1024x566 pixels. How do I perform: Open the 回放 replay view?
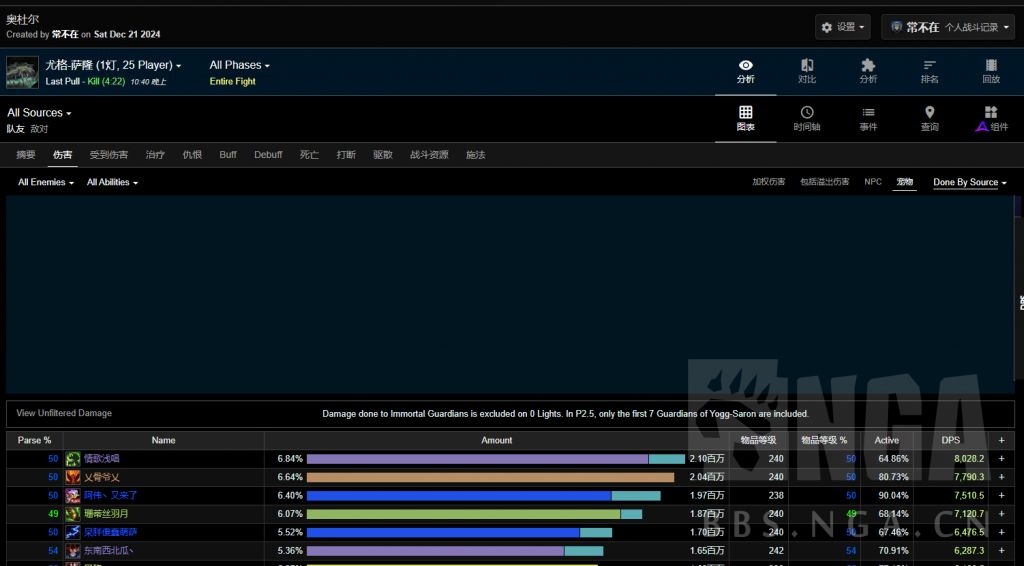pyautogui.click(x=991, y=71)
